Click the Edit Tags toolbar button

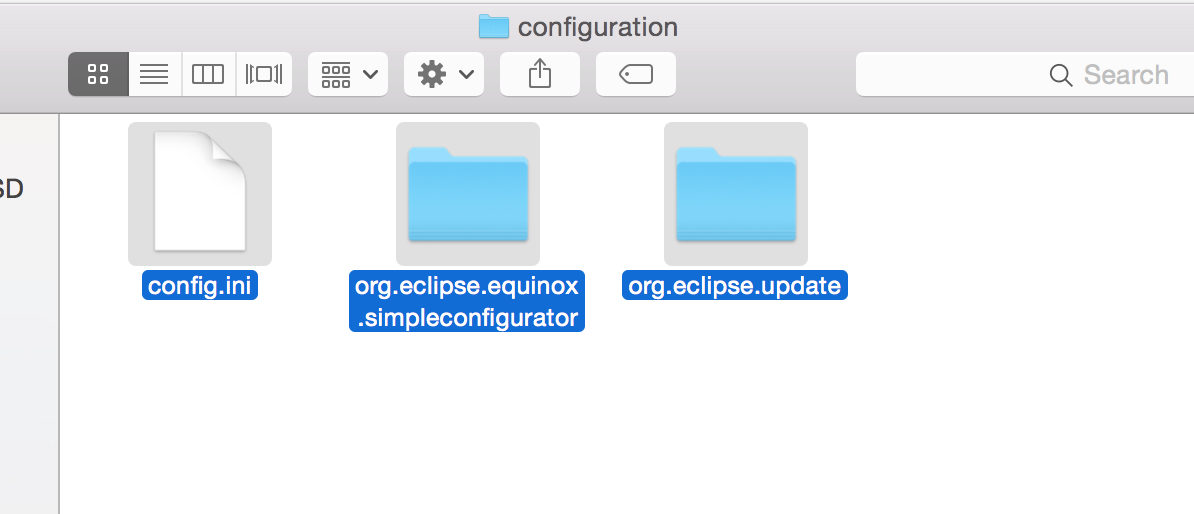[635, 74]
